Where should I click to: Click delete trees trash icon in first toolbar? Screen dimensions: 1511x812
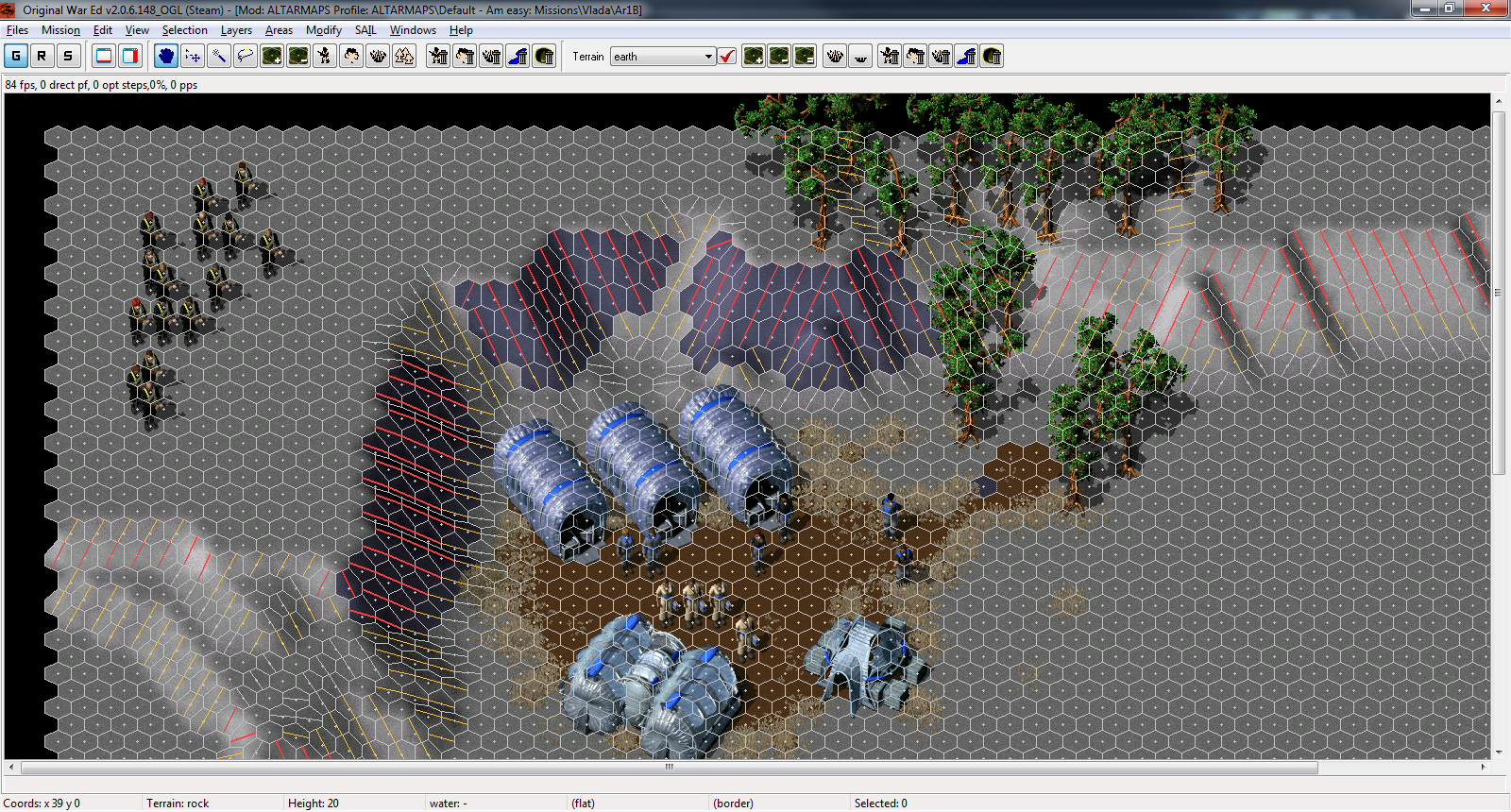coord(465,56)
